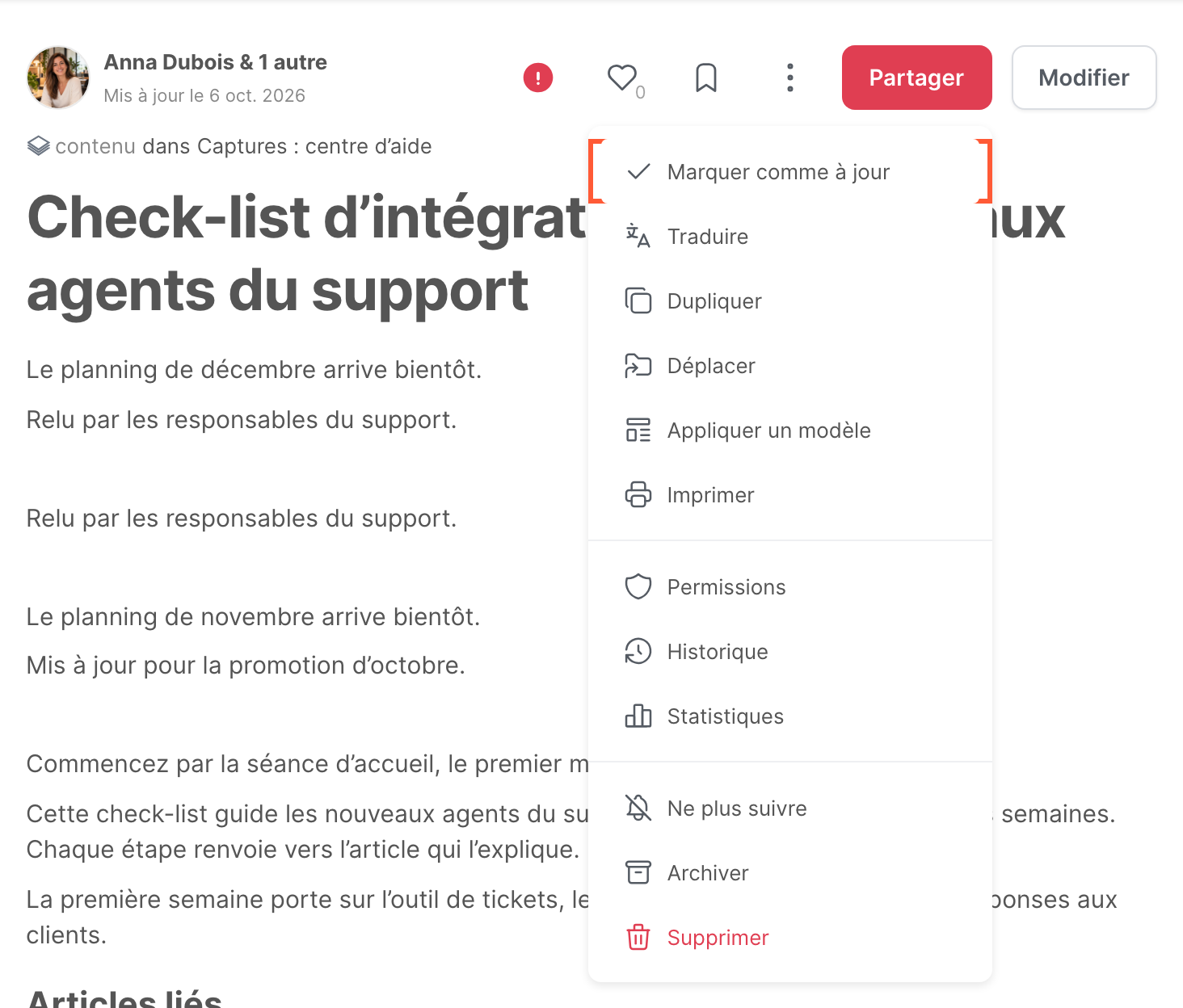Select Marquer comme à jour
The image size is (1183, 1008).
tap(790, 172)
